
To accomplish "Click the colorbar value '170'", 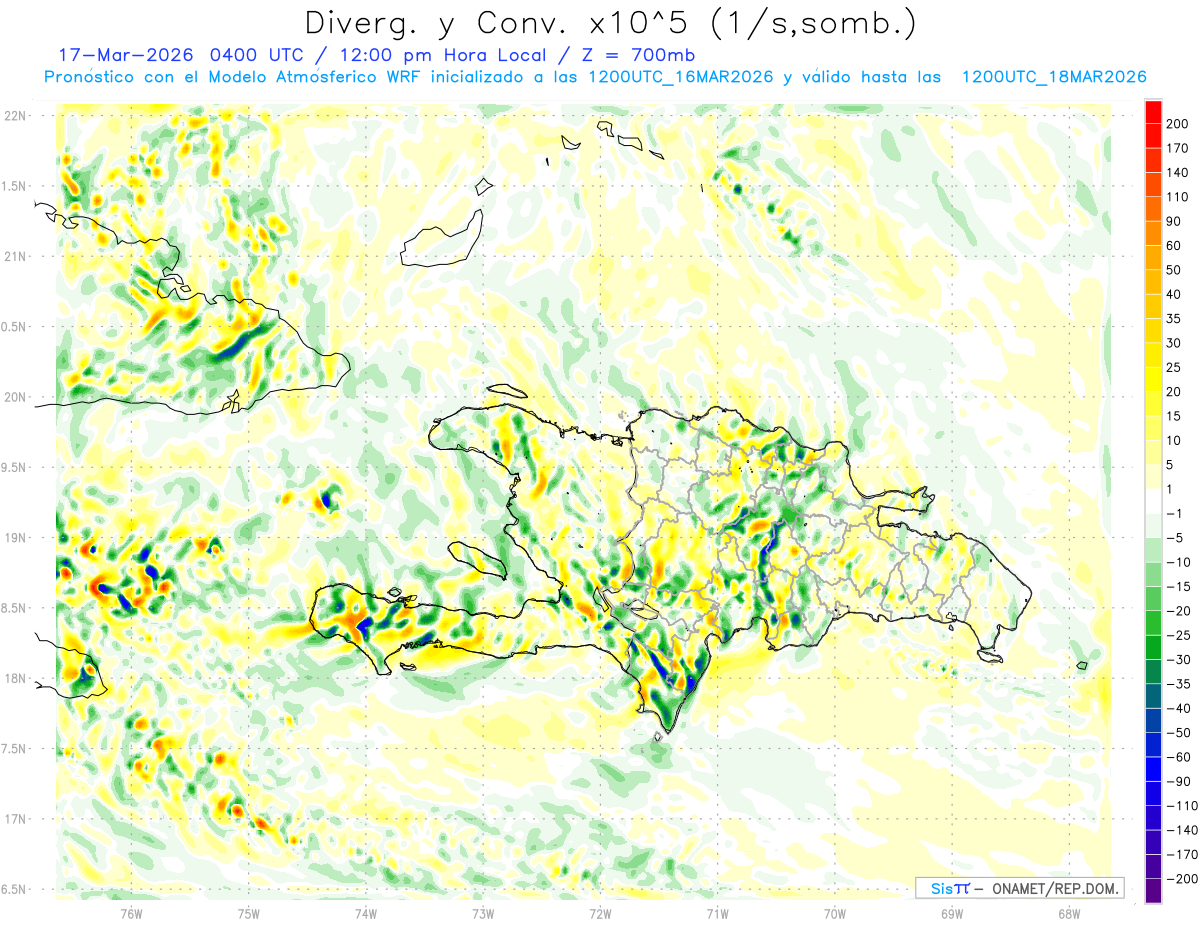I will coord(1179,148).
